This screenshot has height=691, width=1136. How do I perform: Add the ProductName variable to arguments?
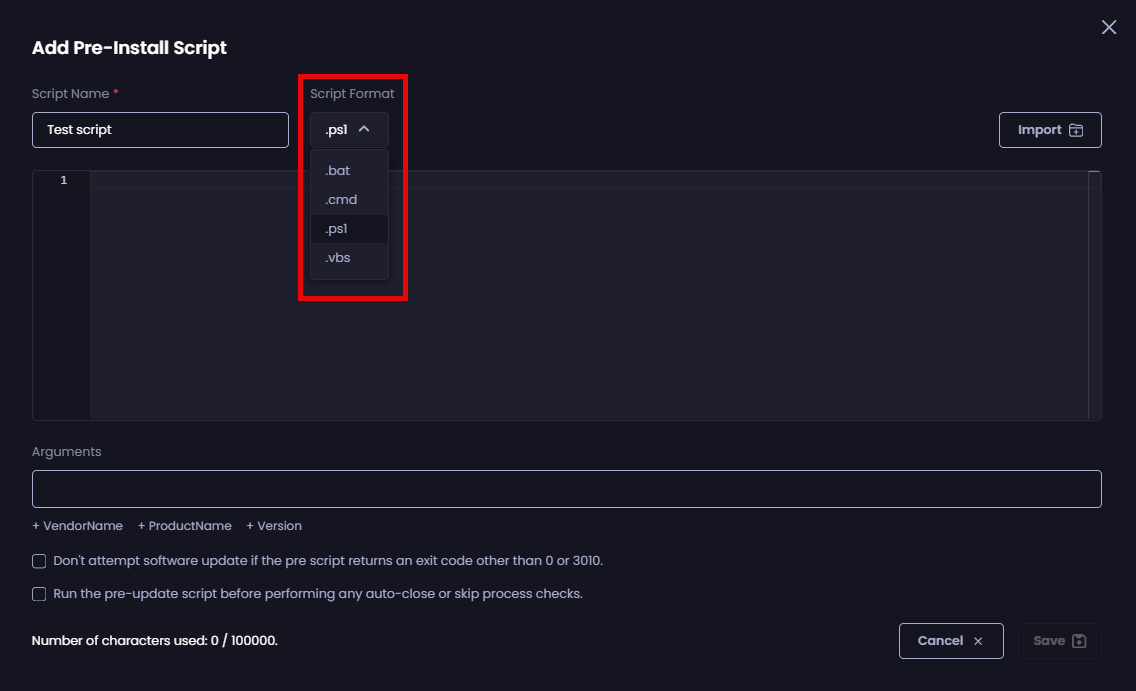pyautogui.click(x=184, y=525)
